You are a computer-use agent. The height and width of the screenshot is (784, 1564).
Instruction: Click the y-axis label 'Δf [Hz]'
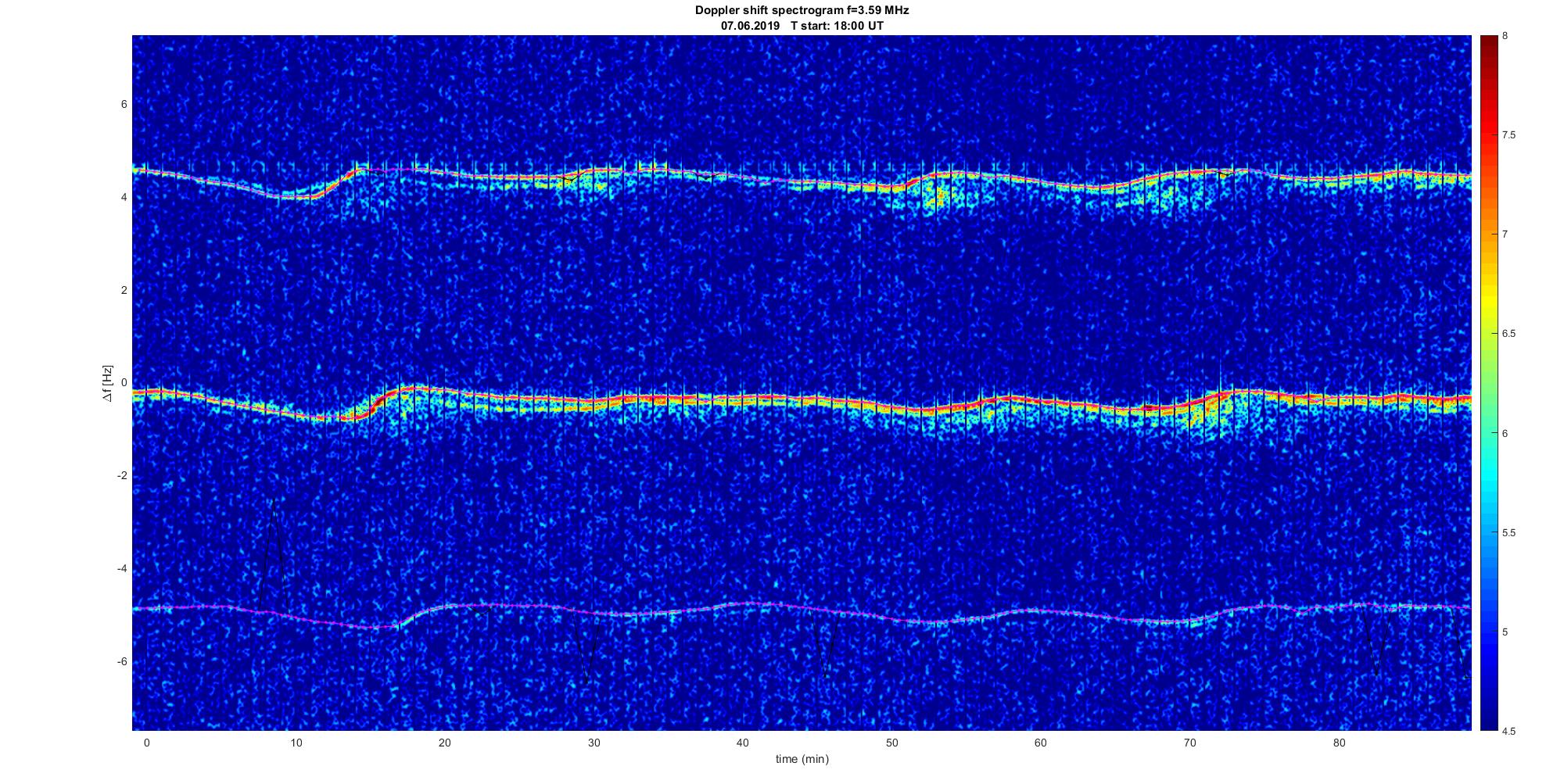click(x=107, y=383)
